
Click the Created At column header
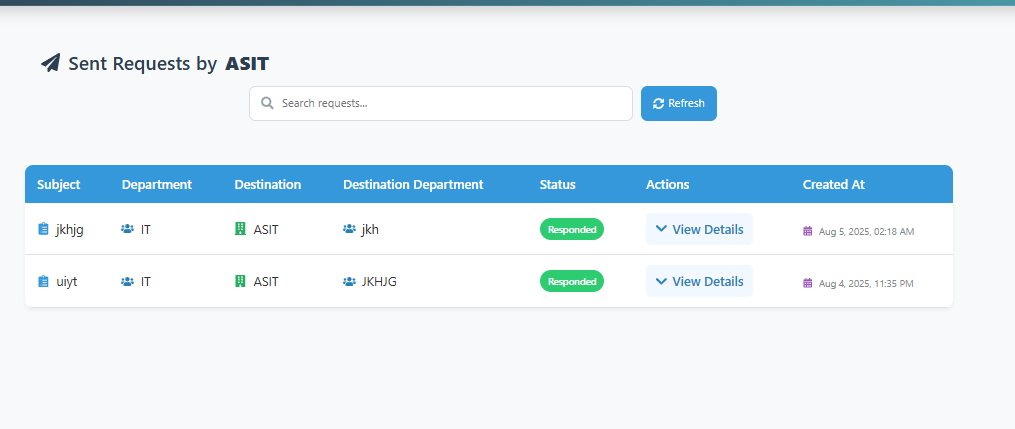tap(834, 184)
